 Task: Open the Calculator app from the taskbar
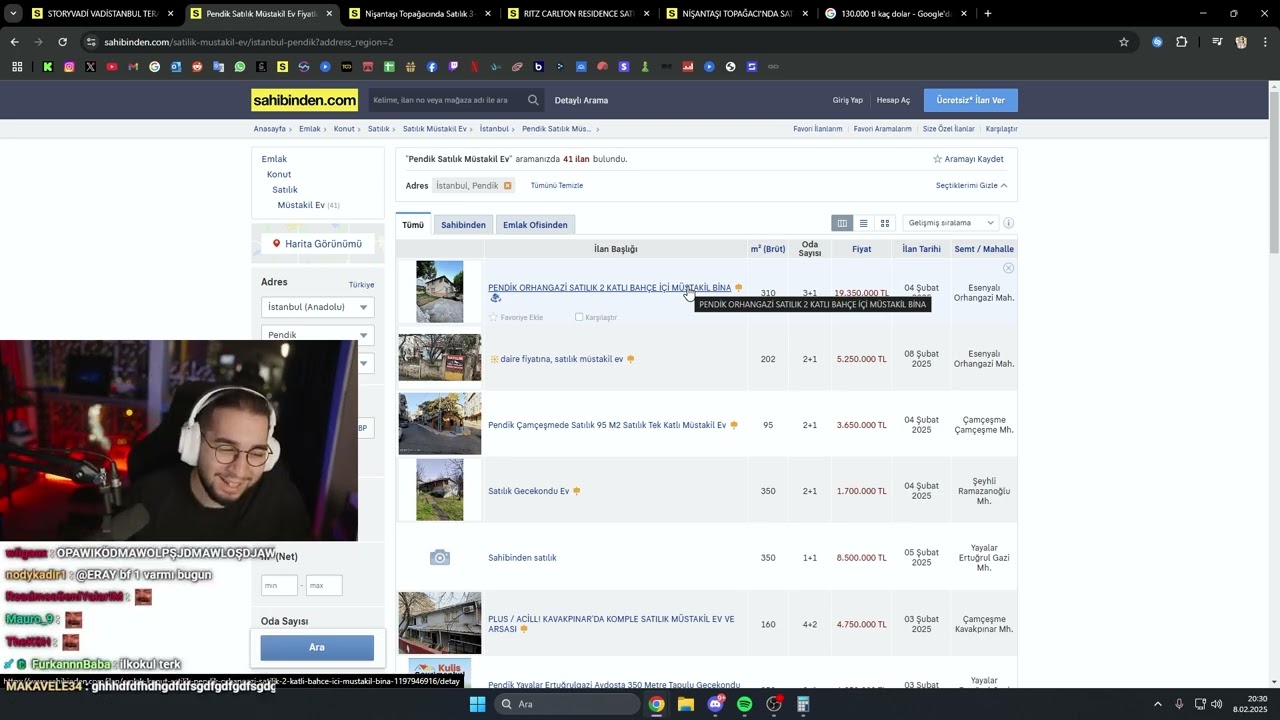click(803, 704)
